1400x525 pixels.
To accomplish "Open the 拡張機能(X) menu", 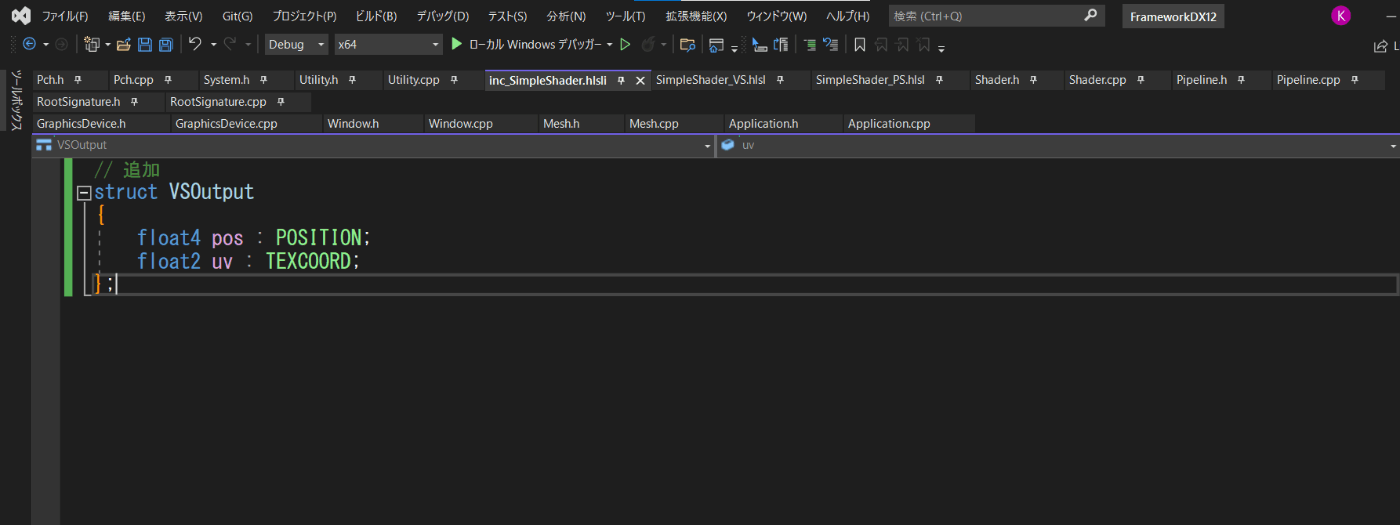I will point(696,16).
